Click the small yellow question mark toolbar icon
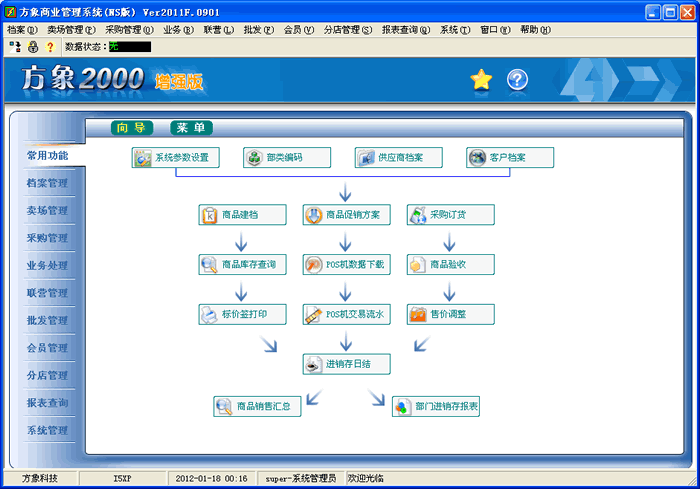700x489 pixels. pyautogui.click(x=50, y=47)
